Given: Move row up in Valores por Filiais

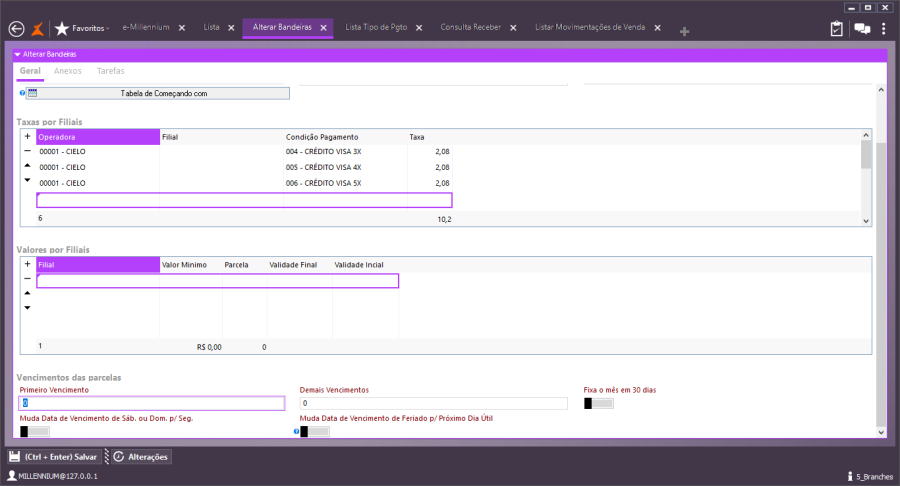Looking at the screenshot, I should point(28,293).
